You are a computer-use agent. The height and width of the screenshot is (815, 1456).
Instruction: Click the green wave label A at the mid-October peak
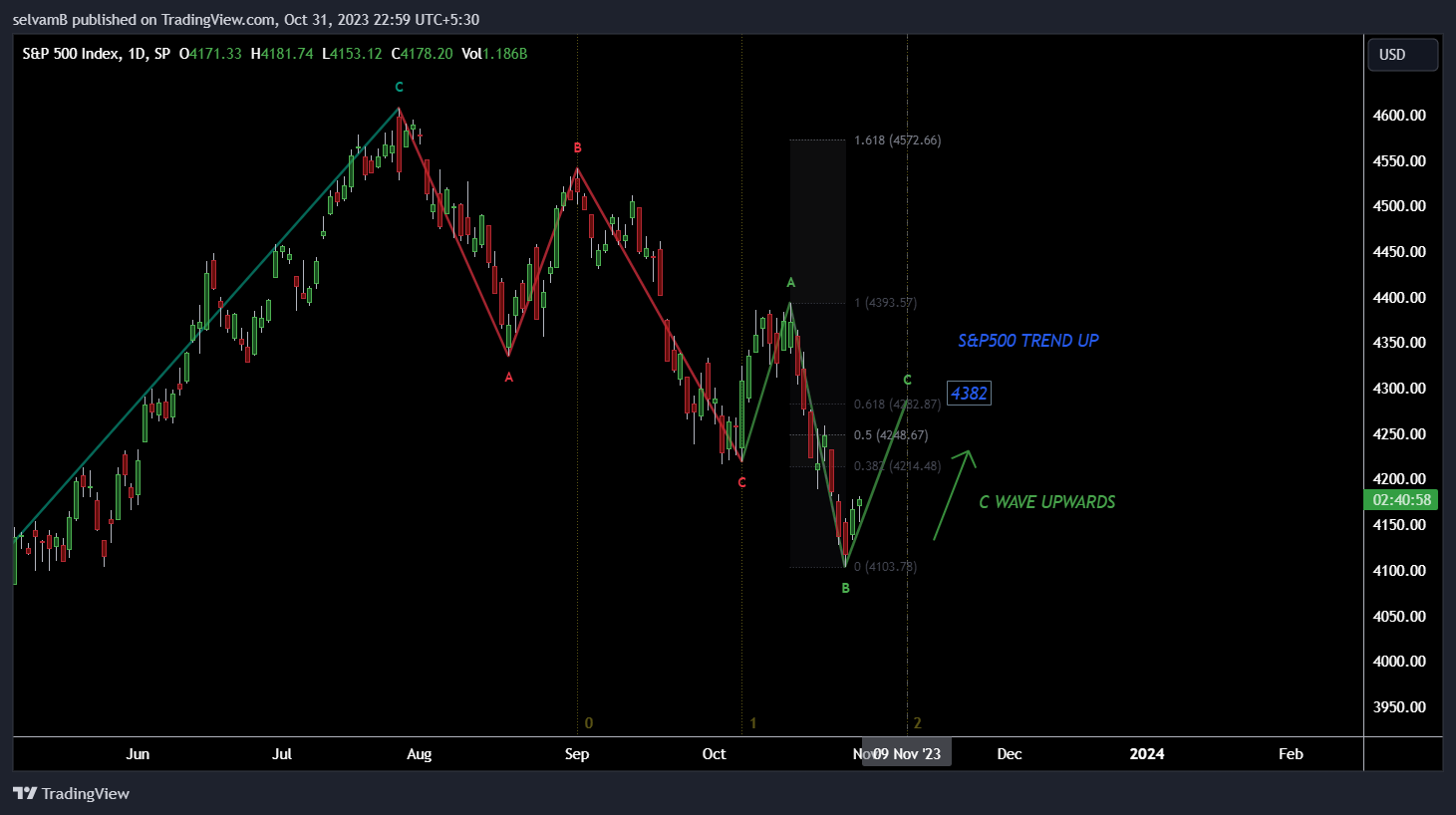[791, 283]
